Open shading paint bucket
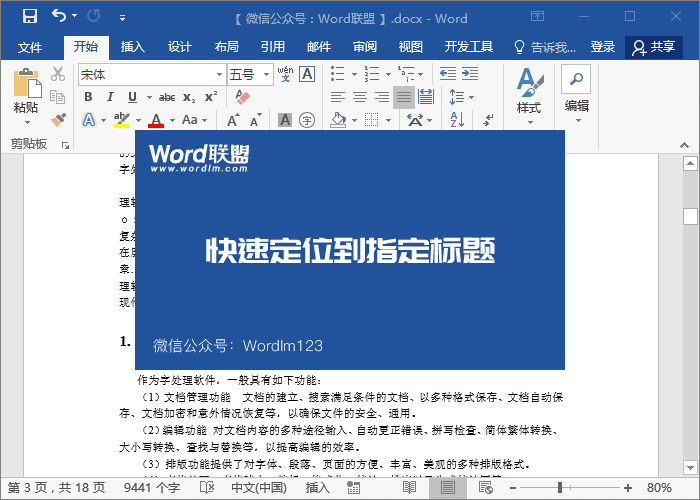Screen dimensions: 700x500 coord(338,120)
